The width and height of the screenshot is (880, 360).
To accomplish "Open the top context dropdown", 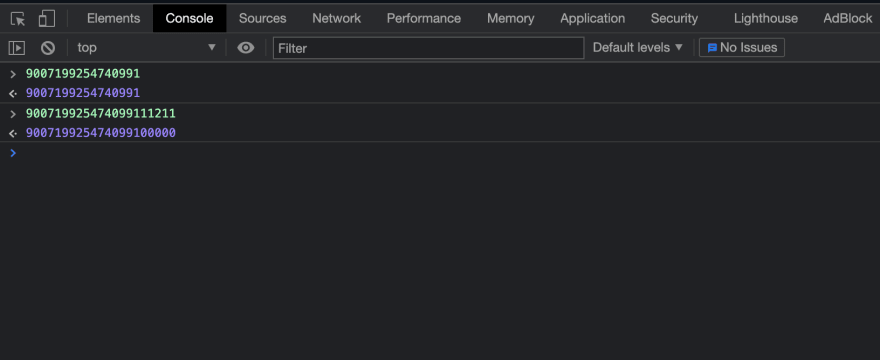I will point(146,48).
